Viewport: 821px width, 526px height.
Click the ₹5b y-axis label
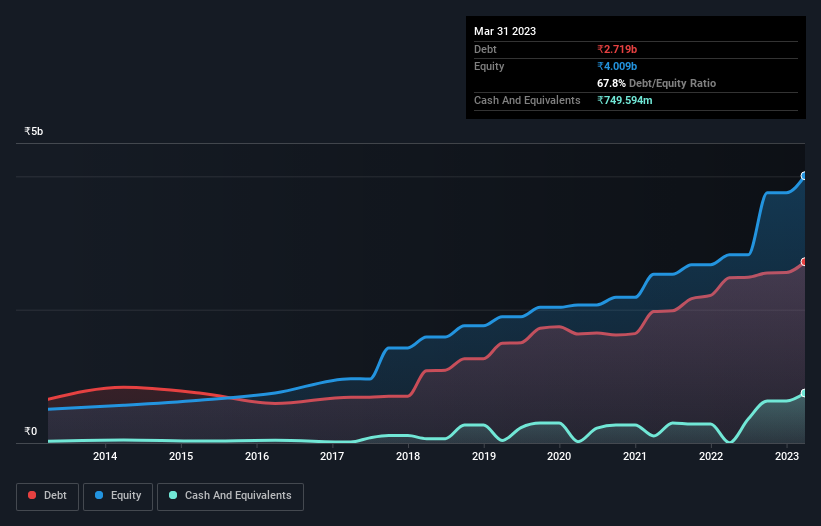coord(34,131)
